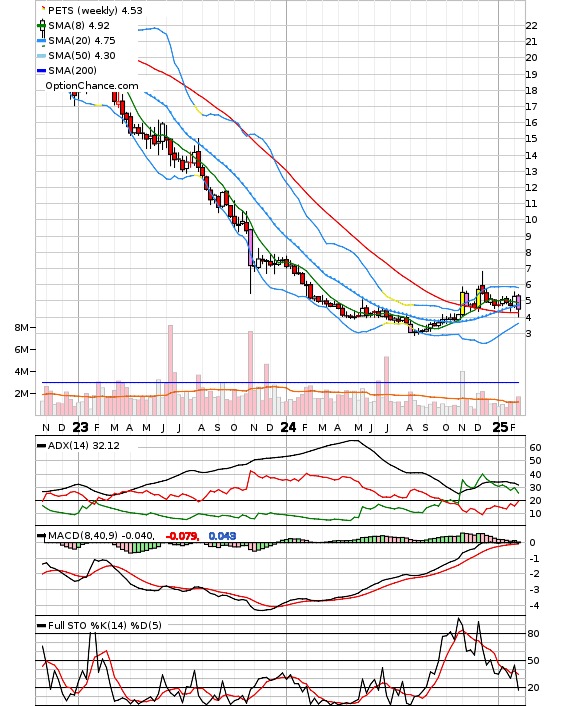Screen dimensions: 566x706
Task: Click the 8M volume axis label
Action: [x=21, y=327]
